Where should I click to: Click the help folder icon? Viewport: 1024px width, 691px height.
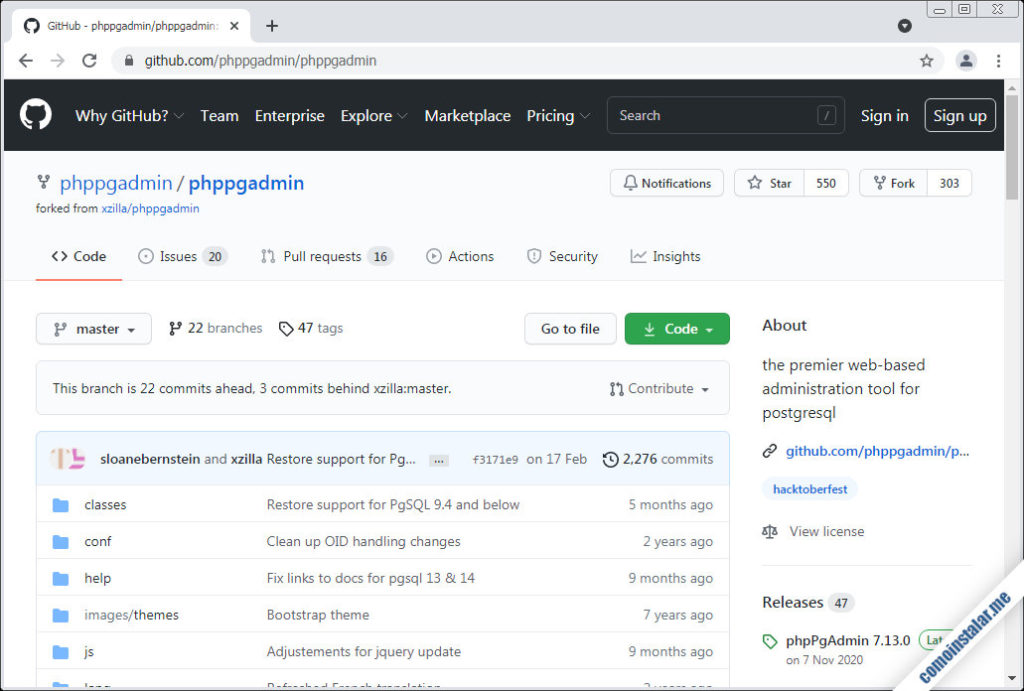61,579
